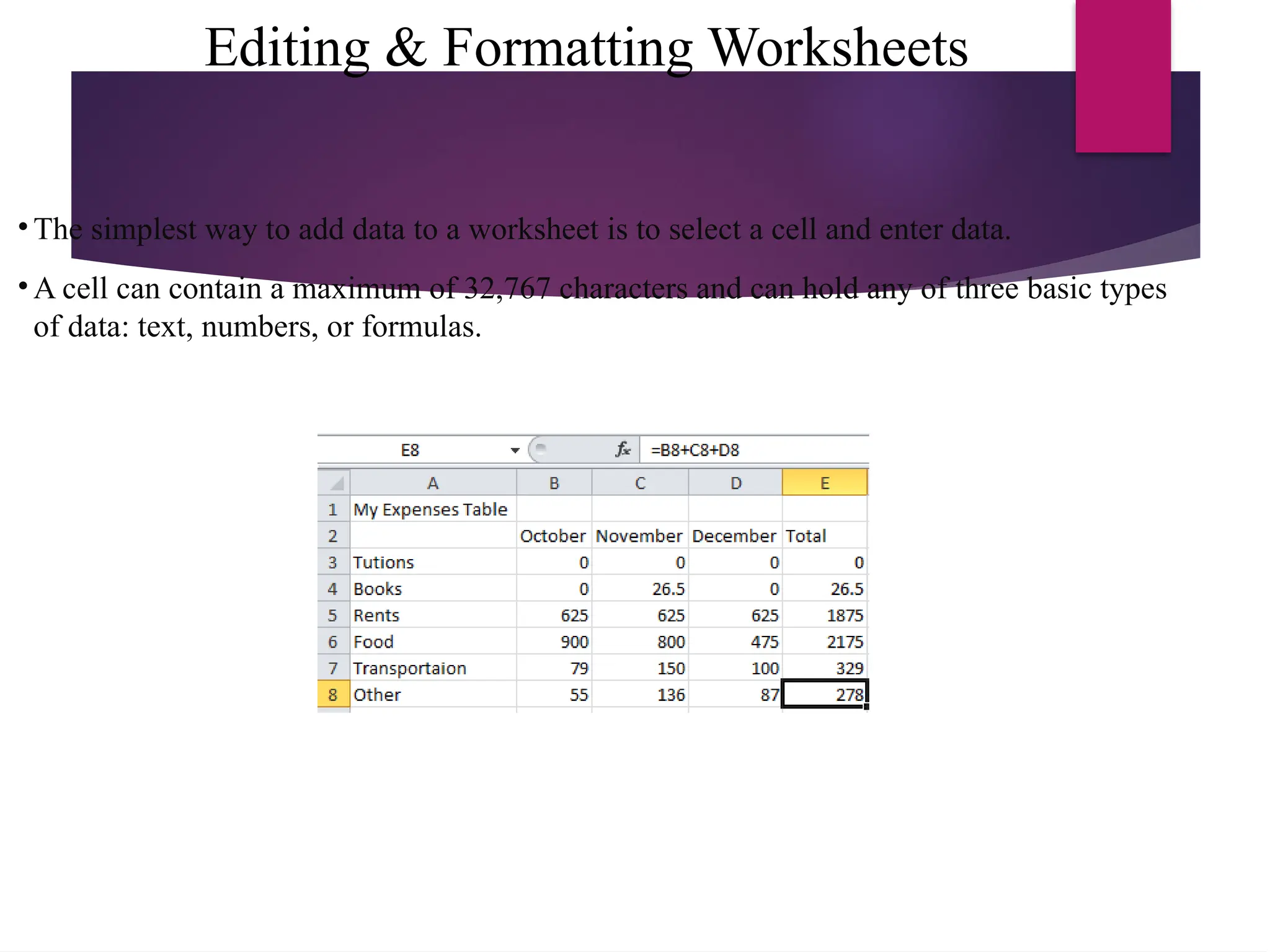
Task: Click the round formula bar expand button
Action: (540, 448)
